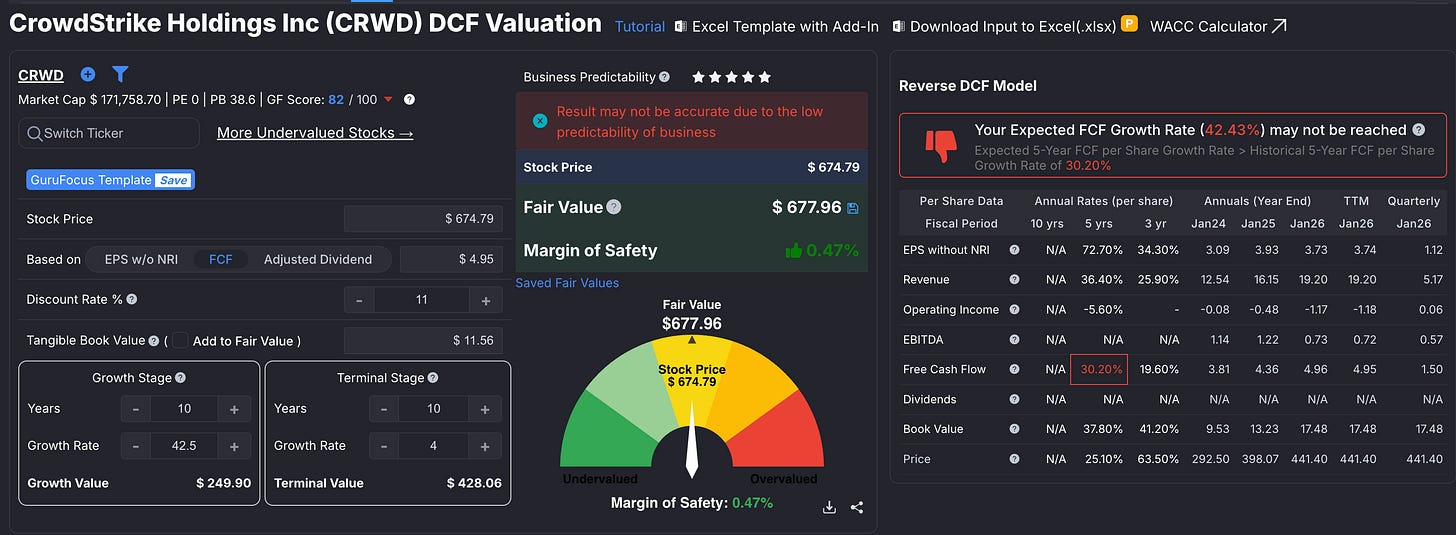
Task: Open the EBITDA row help icon
Action: pyautogui.click(x=1014, y=340)
